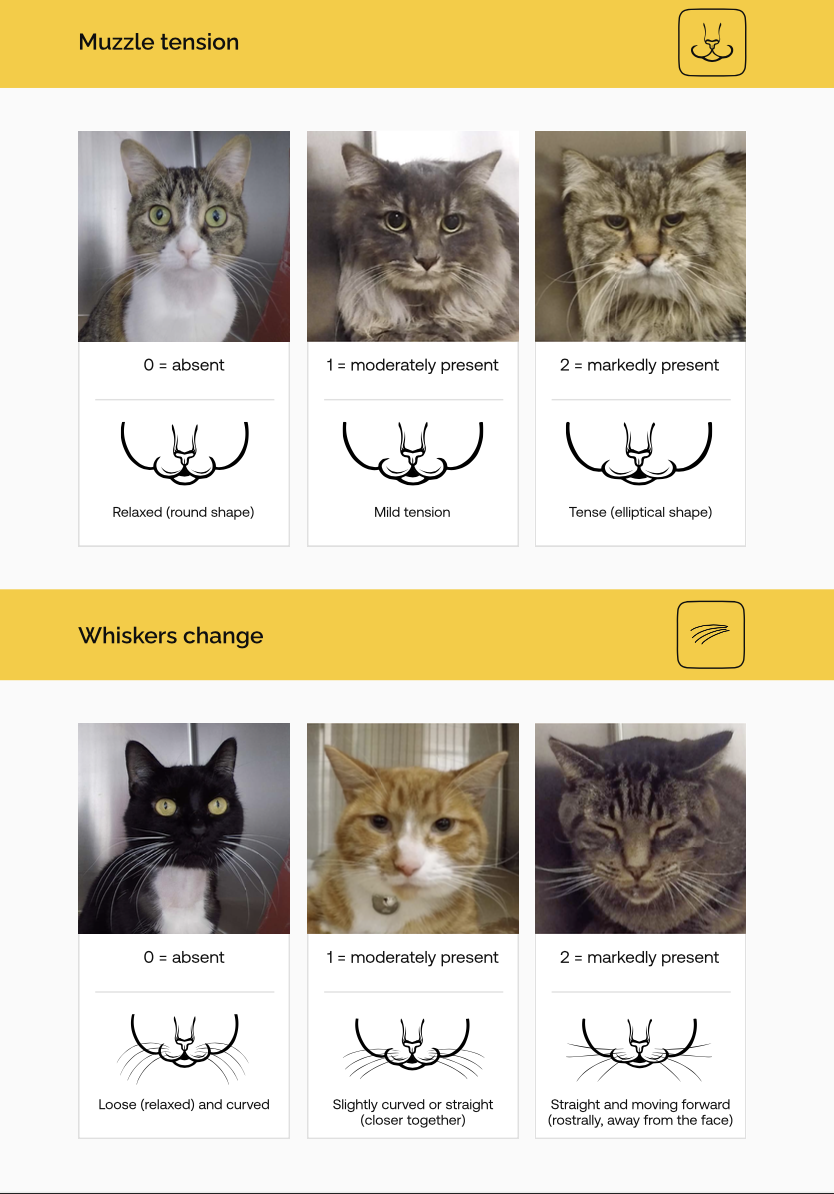This screenshot has height=1194, width=834.
Task: Open the squinting dark tabby cat photo
Action: (641, 828)
